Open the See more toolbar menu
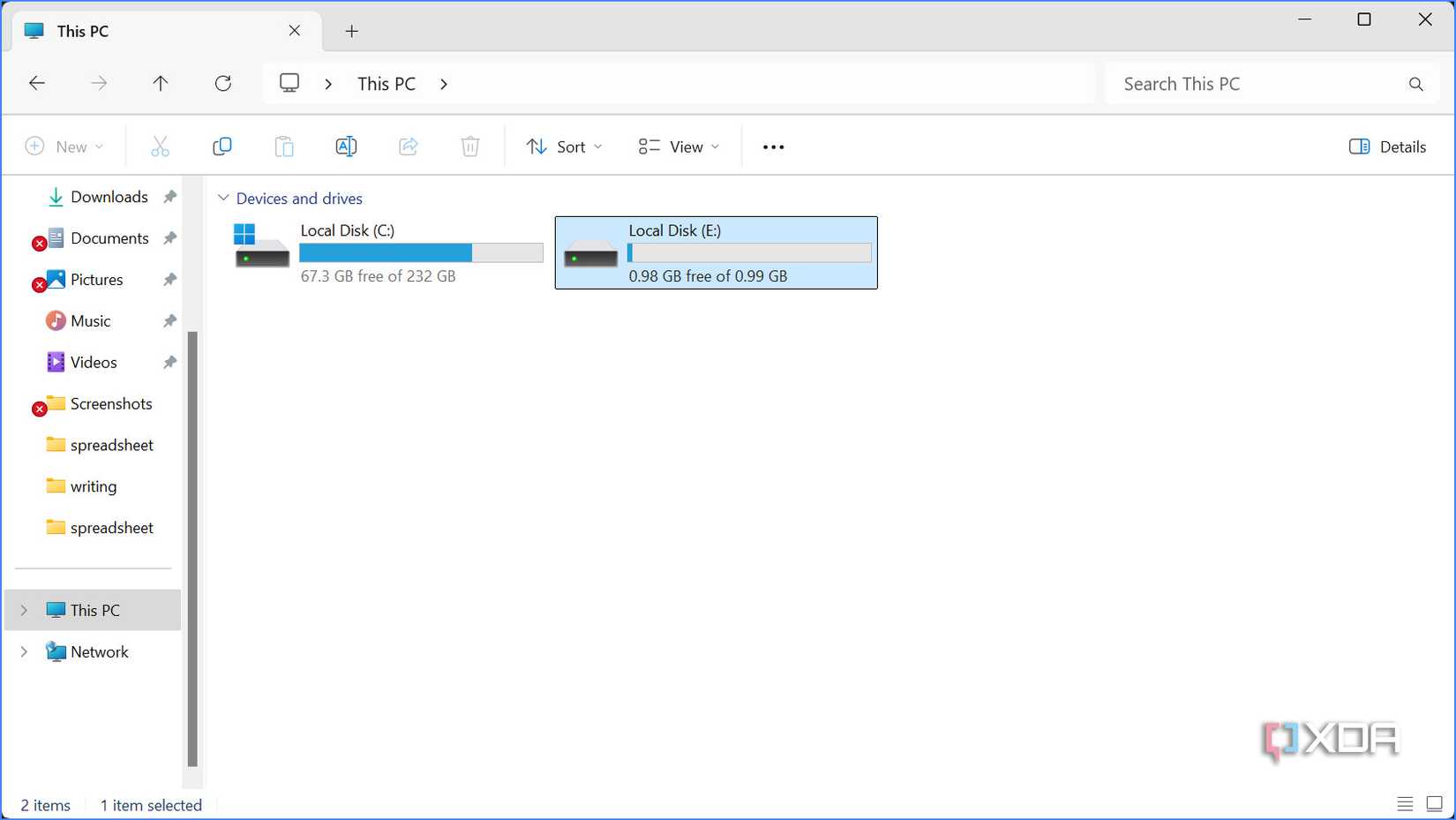Screen dimensions: 1456x820 point(772,146)
